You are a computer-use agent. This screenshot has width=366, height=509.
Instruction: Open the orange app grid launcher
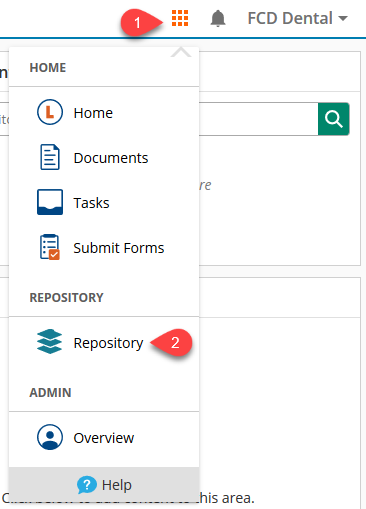180,18
